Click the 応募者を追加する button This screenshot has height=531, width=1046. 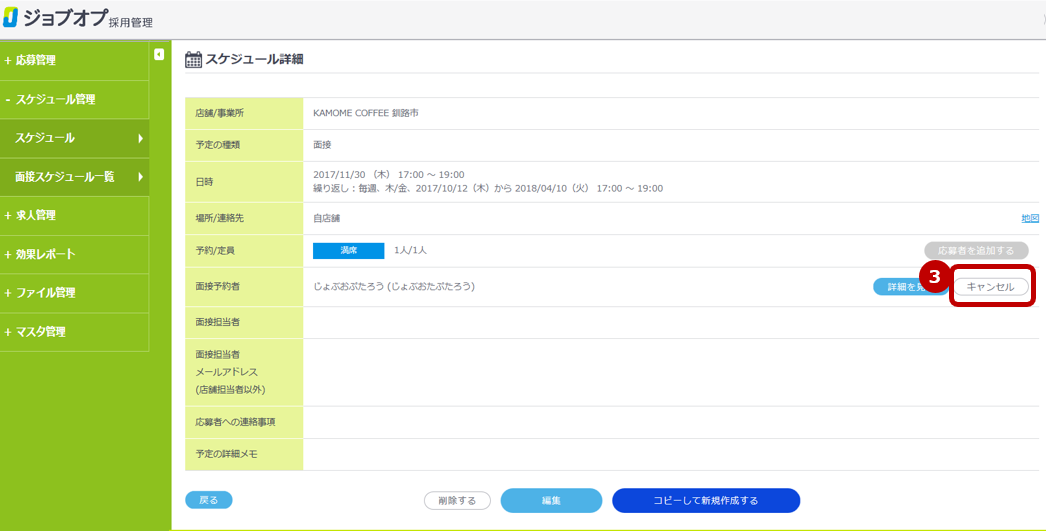[x=976, y=250]
